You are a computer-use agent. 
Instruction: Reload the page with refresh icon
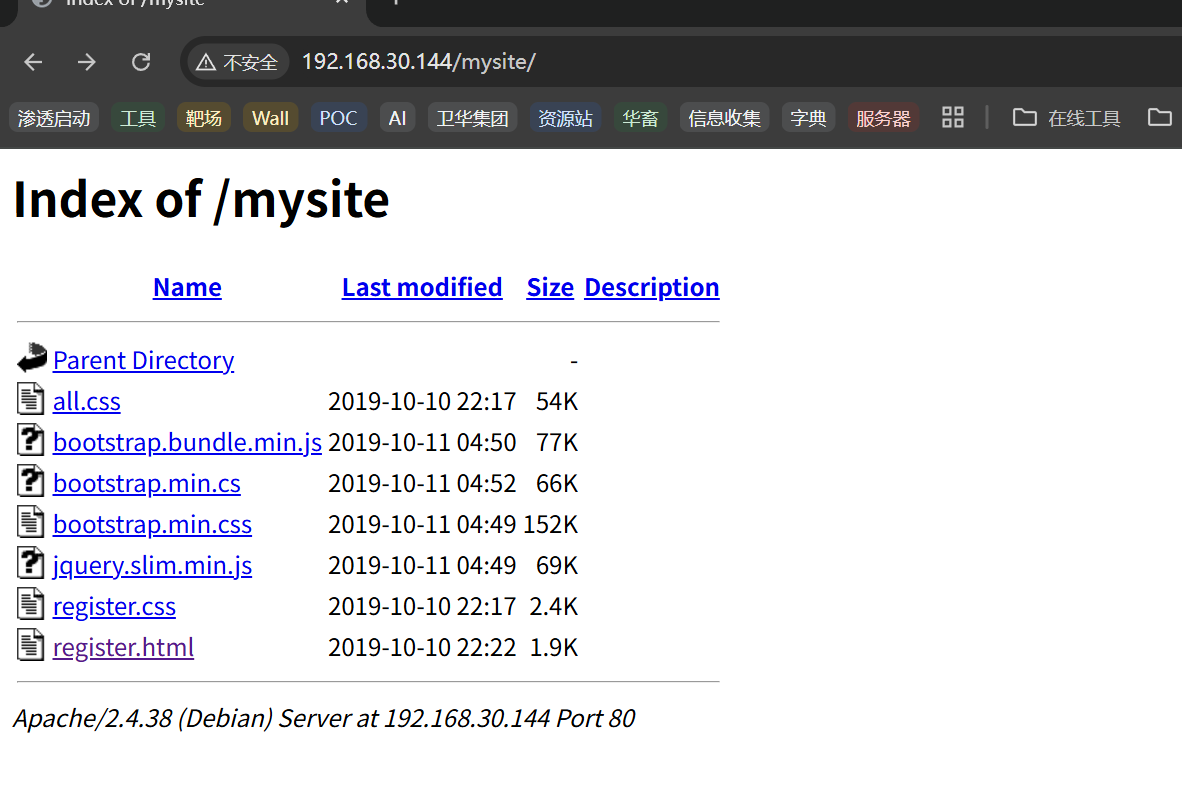coord(141,62)
